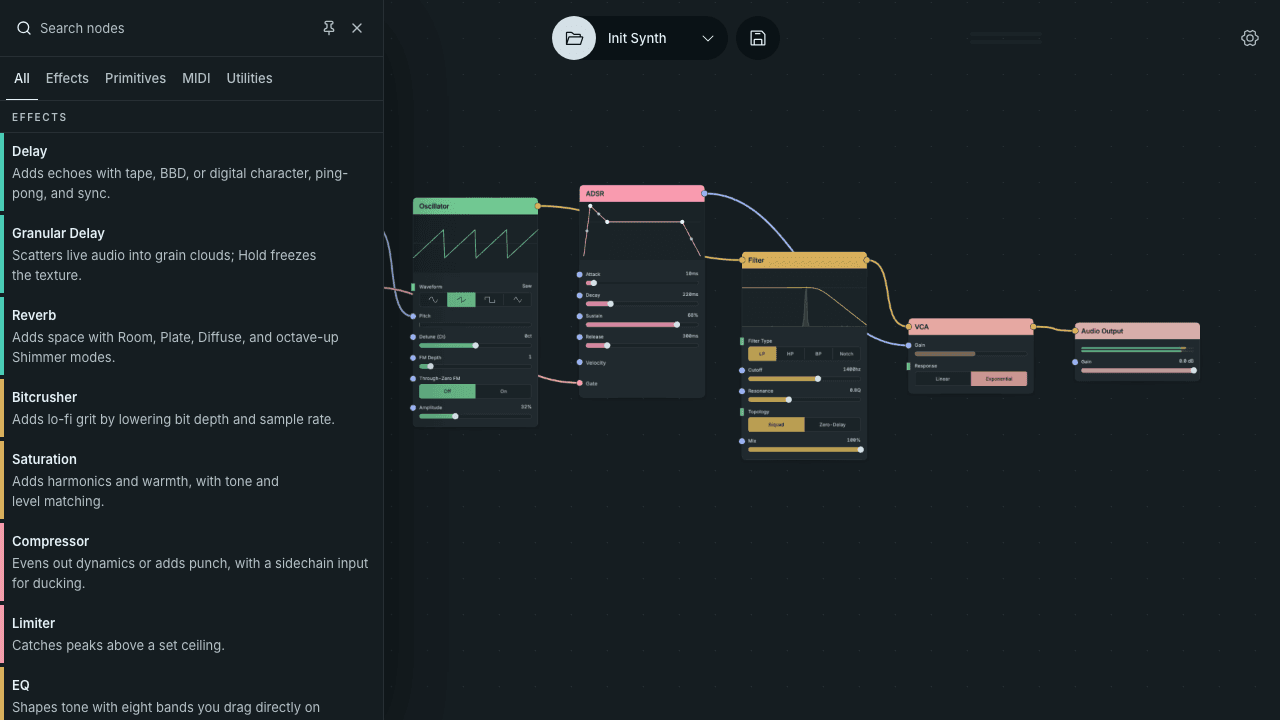
Task: Open the preset folder button
Action: coord(574,38)
